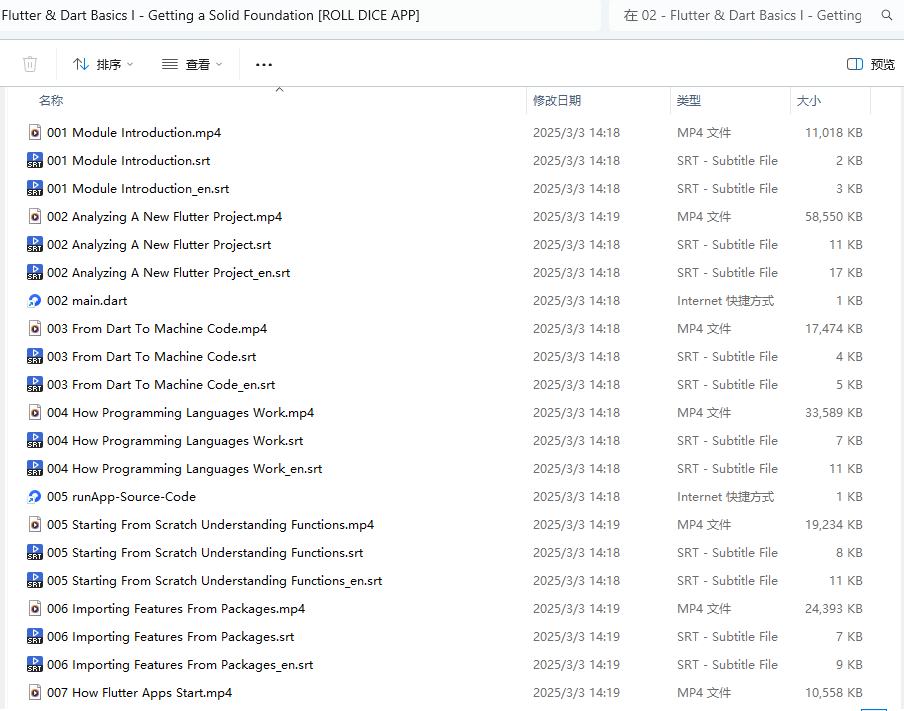Click the video icon of 005 Starting From Scratch Understanding Functions.mp4
The height and width of the screenshot is (711, 904).
(x=35, y=525)
